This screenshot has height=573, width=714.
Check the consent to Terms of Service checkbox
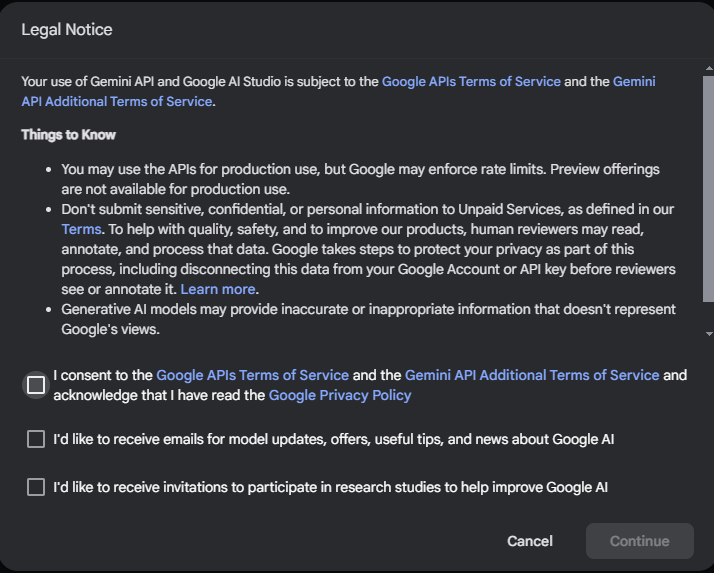[x=36, y=385]
